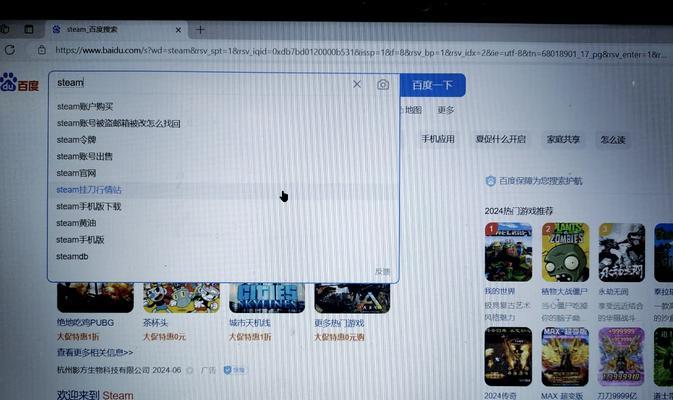Click the 永劫无间 title link
Image resolution: width=673 pixels, height=400 pixels.
point(613,292)
